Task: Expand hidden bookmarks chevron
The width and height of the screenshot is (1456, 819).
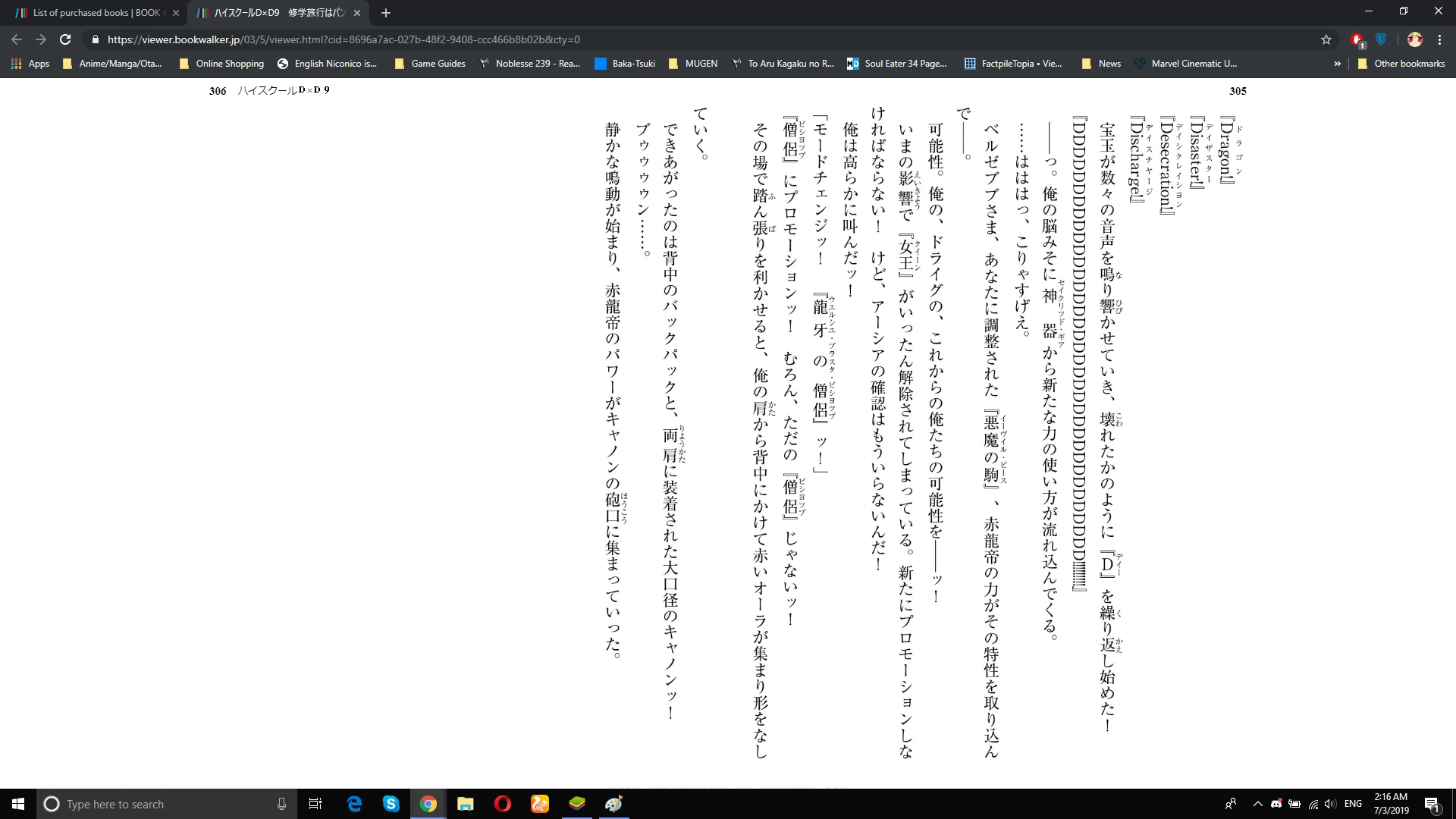Action: click(1337, 64)
